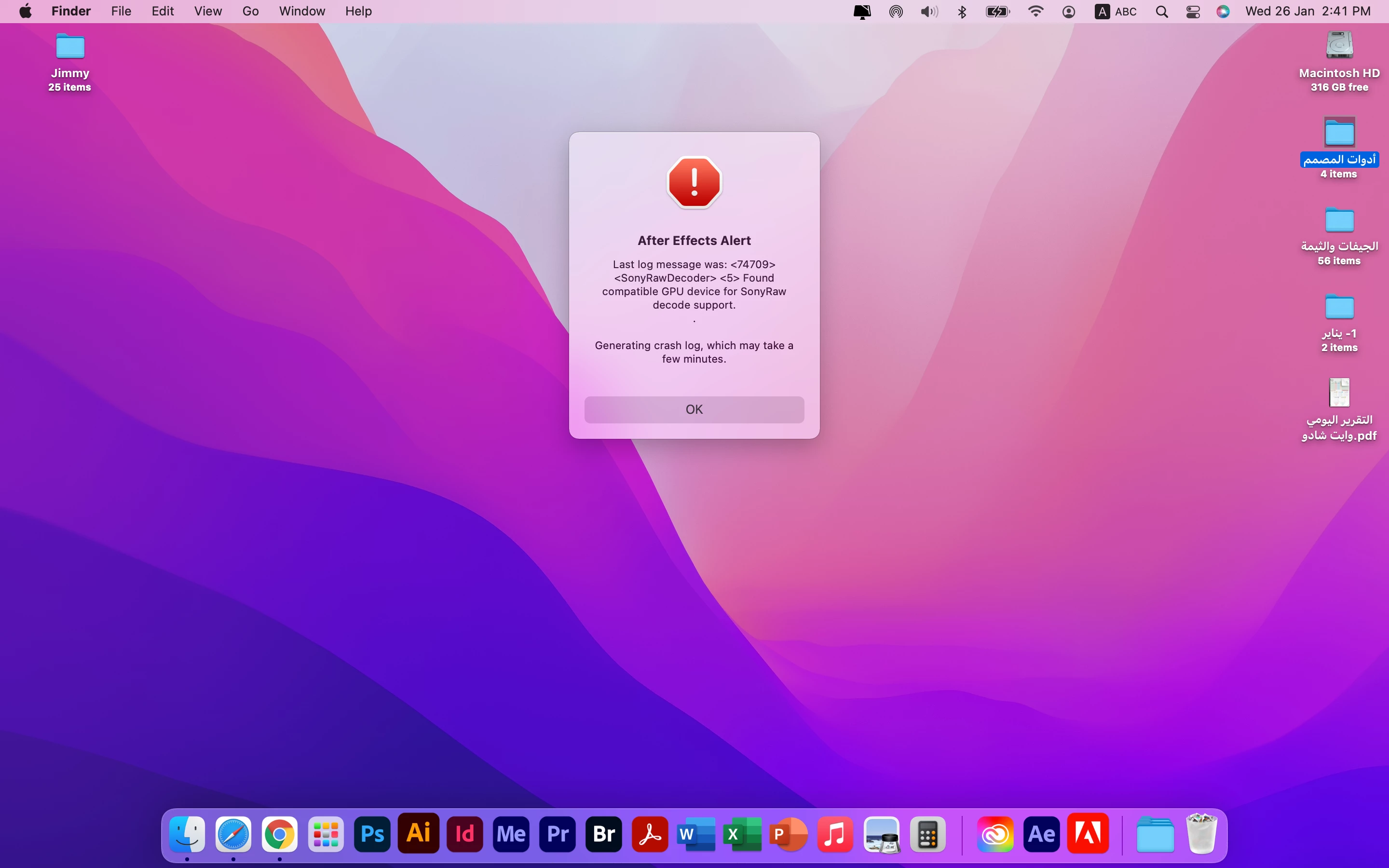Open the Wi-Fi status menu

pyautogui.click(x=1035, y=12)
